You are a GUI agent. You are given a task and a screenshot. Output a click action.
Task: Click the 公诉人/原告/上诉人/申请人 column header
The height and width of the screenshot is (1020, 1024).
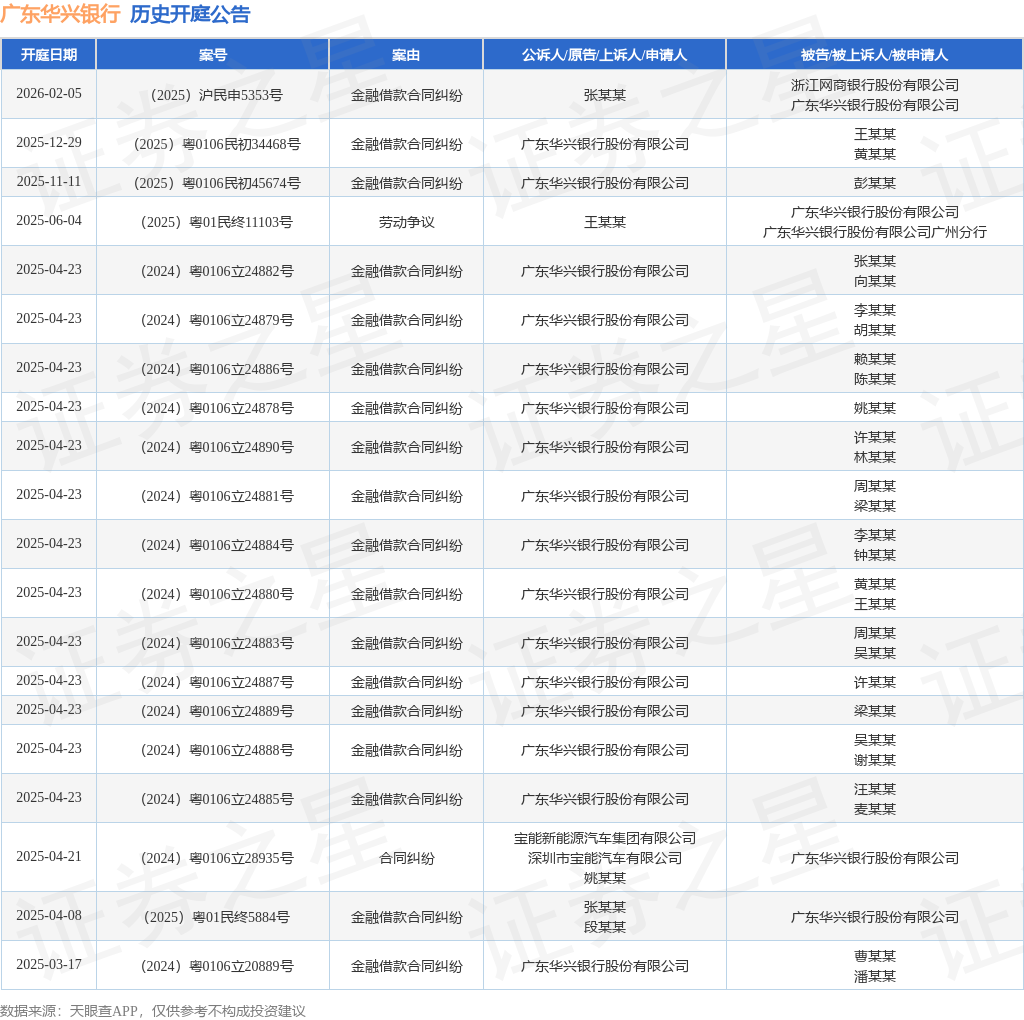[605, 55]
